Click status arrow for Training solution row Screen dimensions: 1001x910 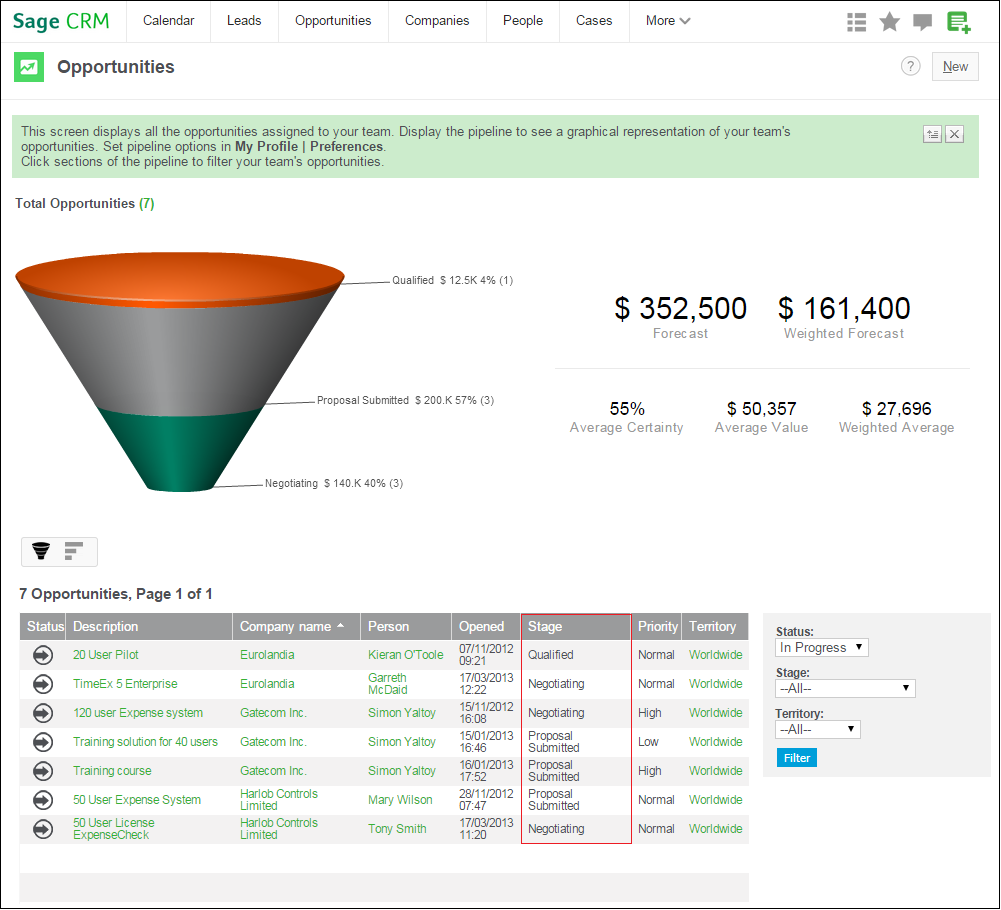pos(43,742)
